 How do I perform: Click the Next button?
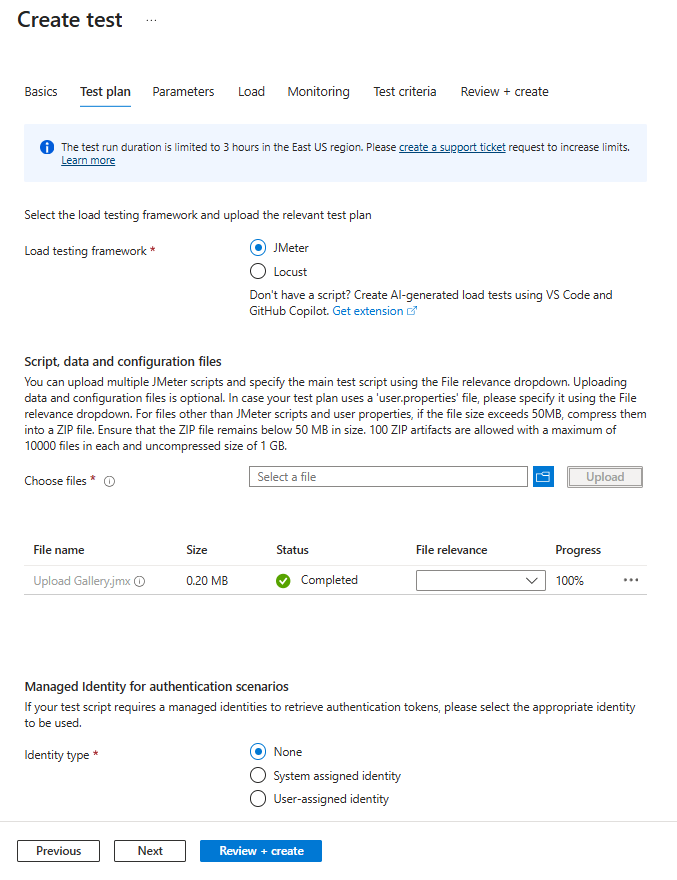(x=150, y=851)
